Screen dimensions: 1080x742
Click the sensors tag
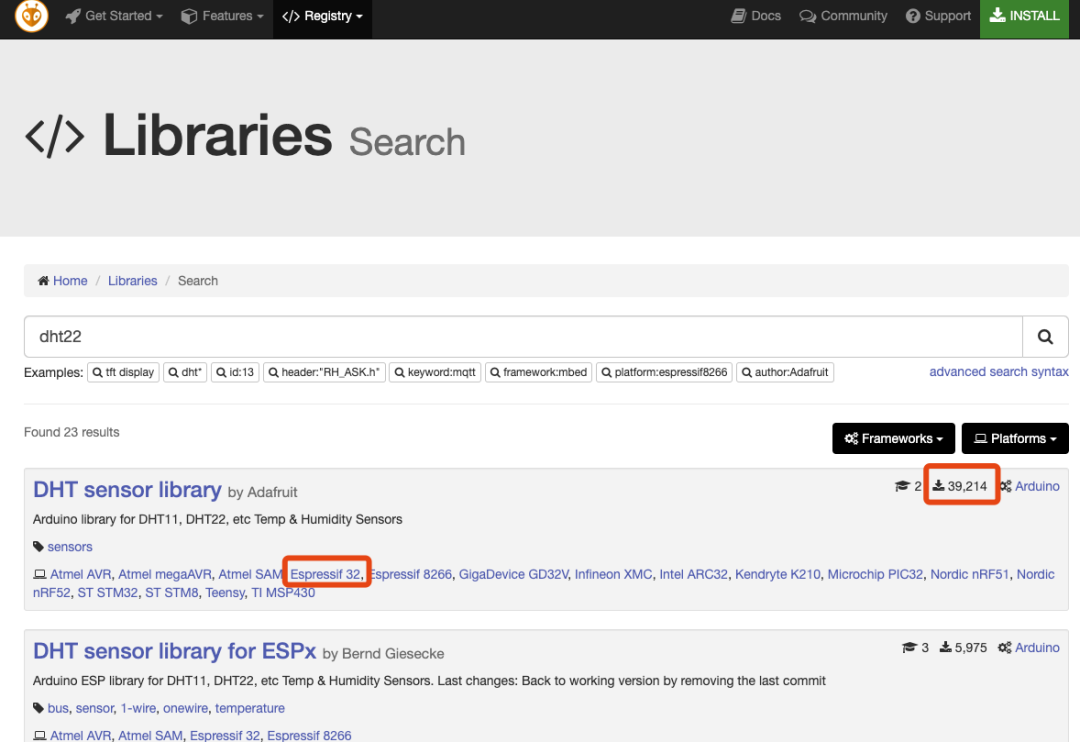point(70,547)
